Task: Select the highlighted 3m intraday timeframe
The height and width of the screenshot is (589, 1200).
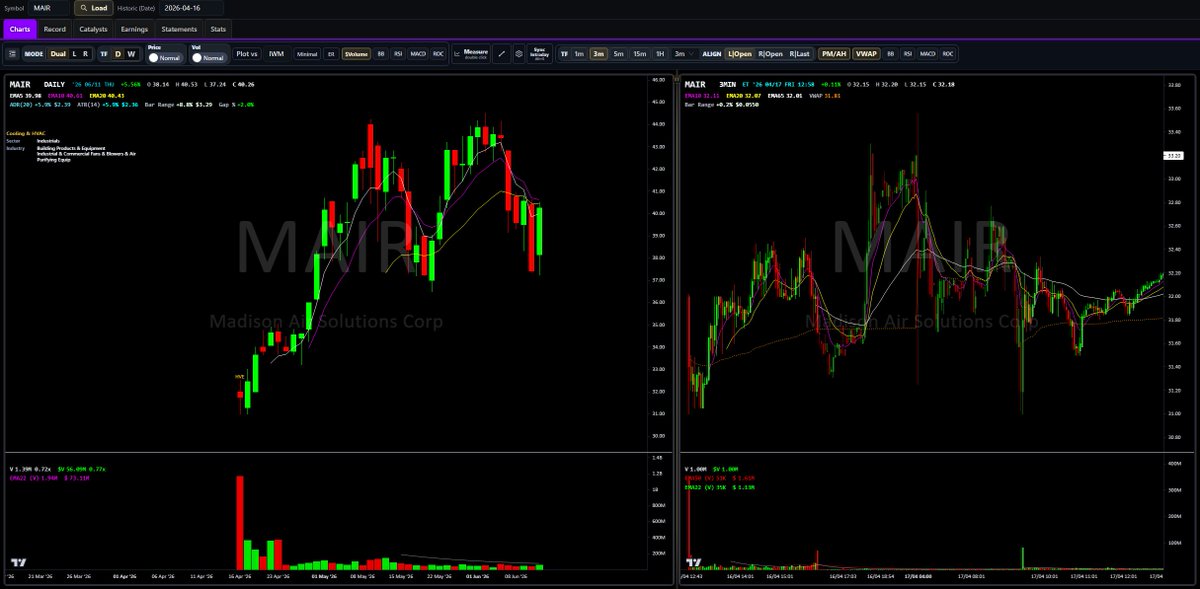Action: tap(599, 54)
